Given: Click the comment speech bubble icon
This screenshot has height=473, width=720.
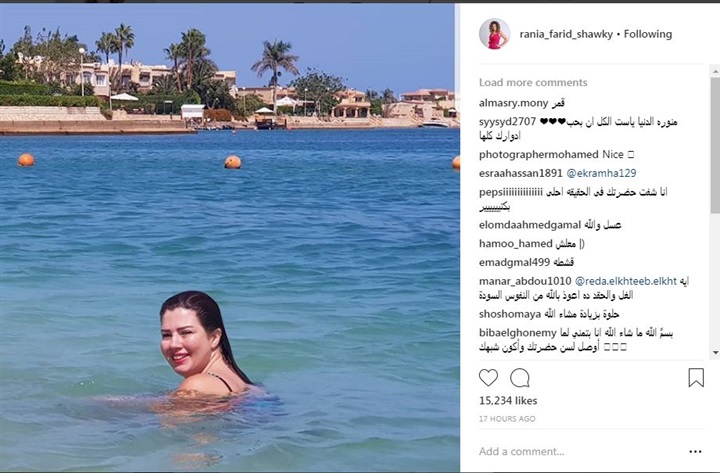Looking at the screenshot, I should [x=520, y=378].
